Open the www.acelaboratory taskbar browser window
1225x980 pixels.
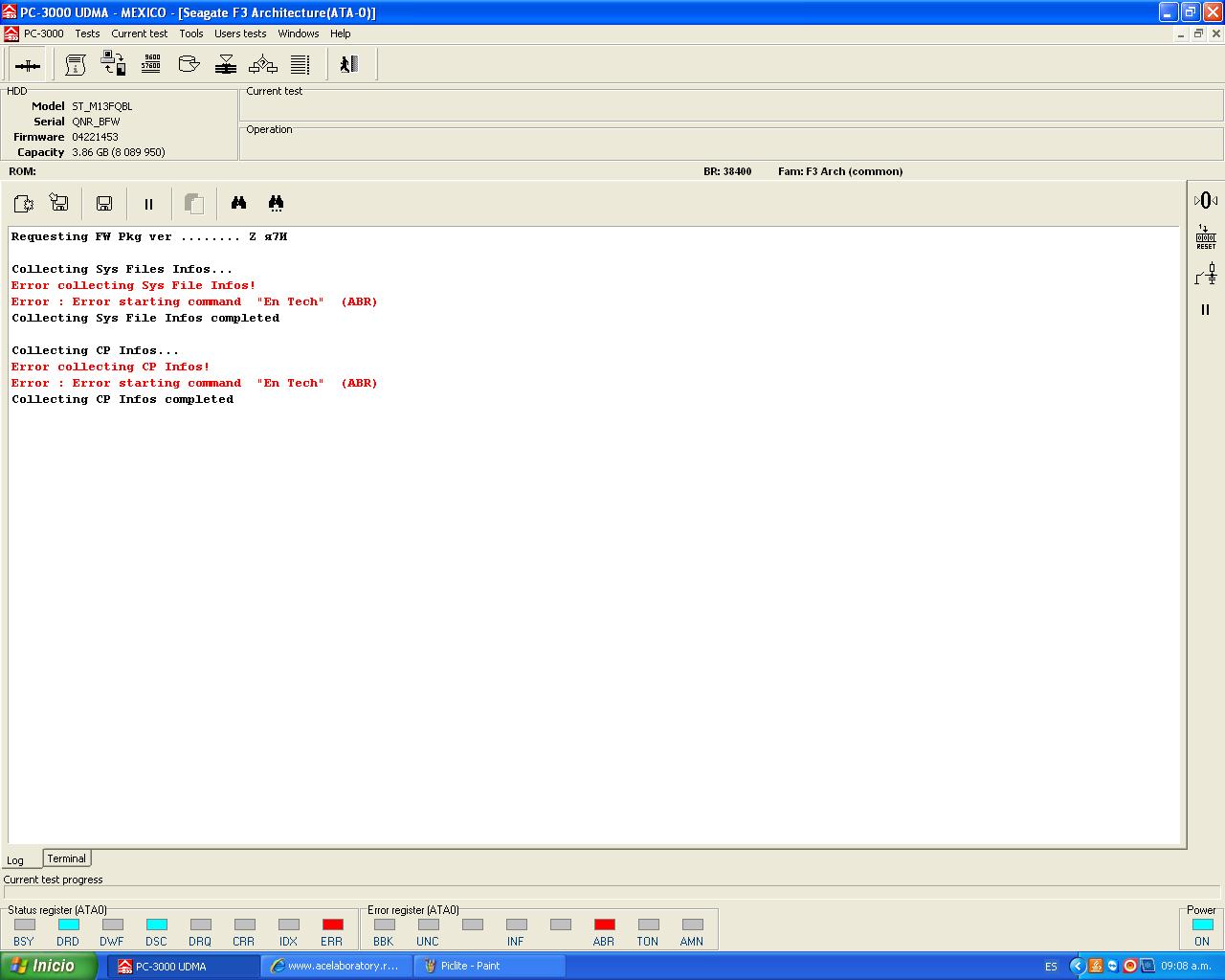pos(336,966)
